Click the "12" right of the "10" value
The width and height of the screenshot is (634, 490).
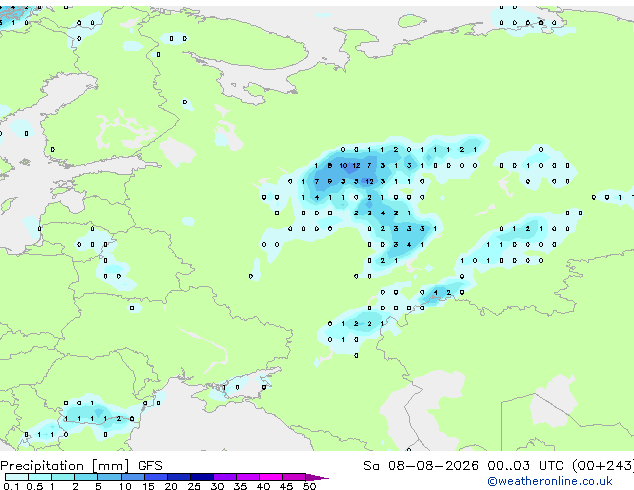[356, 165]
